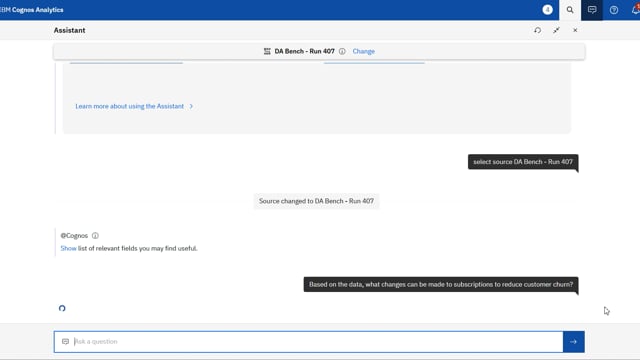
Task: Close the Assistant panel
Action: click(x=575, y=30)
